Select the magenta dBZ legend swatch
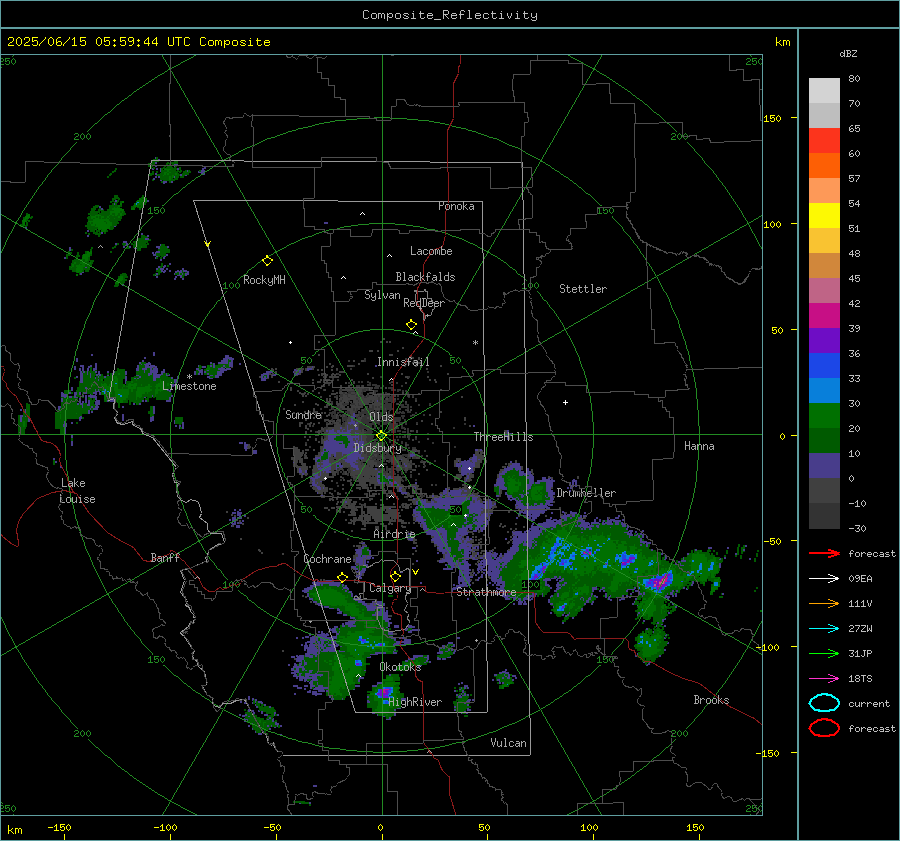Image resolution: width=900 pixels, height=841 pixels. click(x=824, y=315)
